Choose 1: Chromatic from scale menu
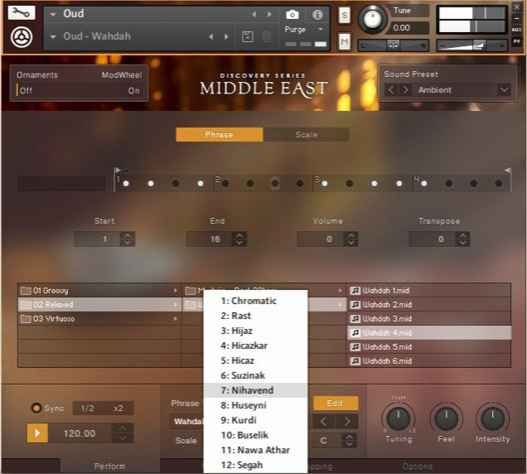 (255, 301)
